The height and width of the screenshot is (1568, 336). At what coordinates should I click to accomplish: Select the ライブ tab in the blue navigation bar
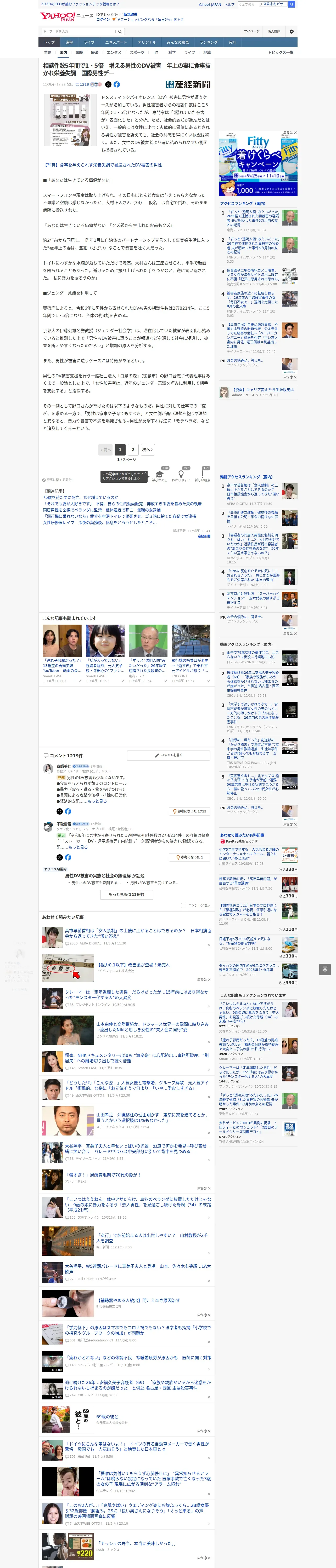pyautogui.click(x=89, y=43)
